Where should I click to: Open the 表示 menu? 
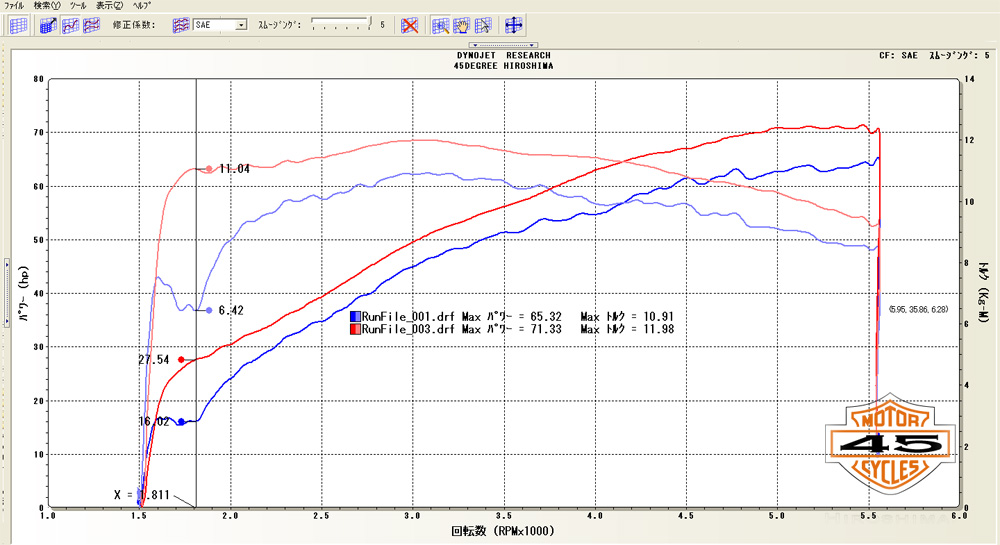click(109, 6)
